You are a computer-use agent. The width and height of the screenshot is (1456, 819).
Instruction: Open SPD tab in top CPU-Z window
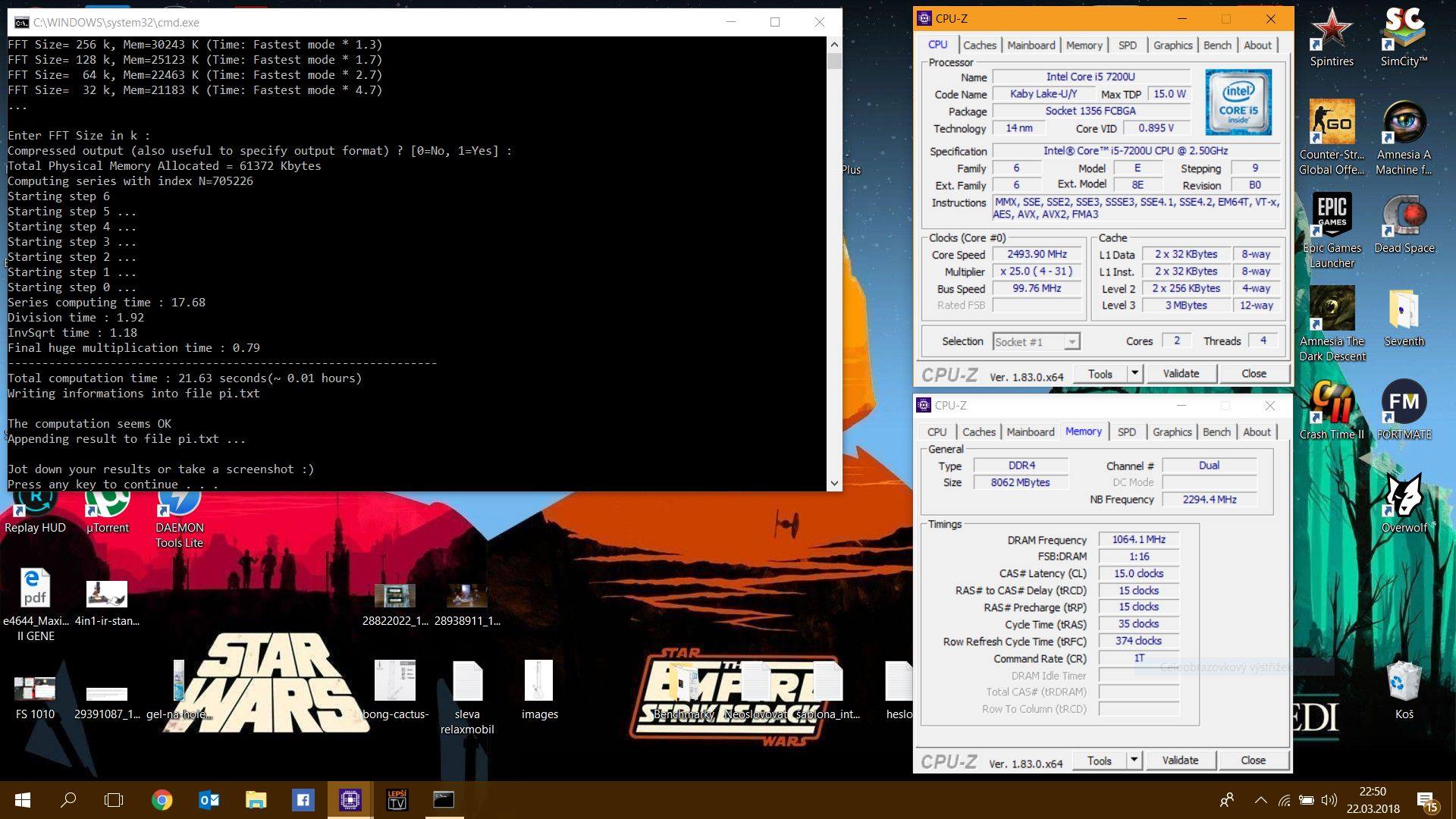pyautogui.click(x=1128, y=45)
